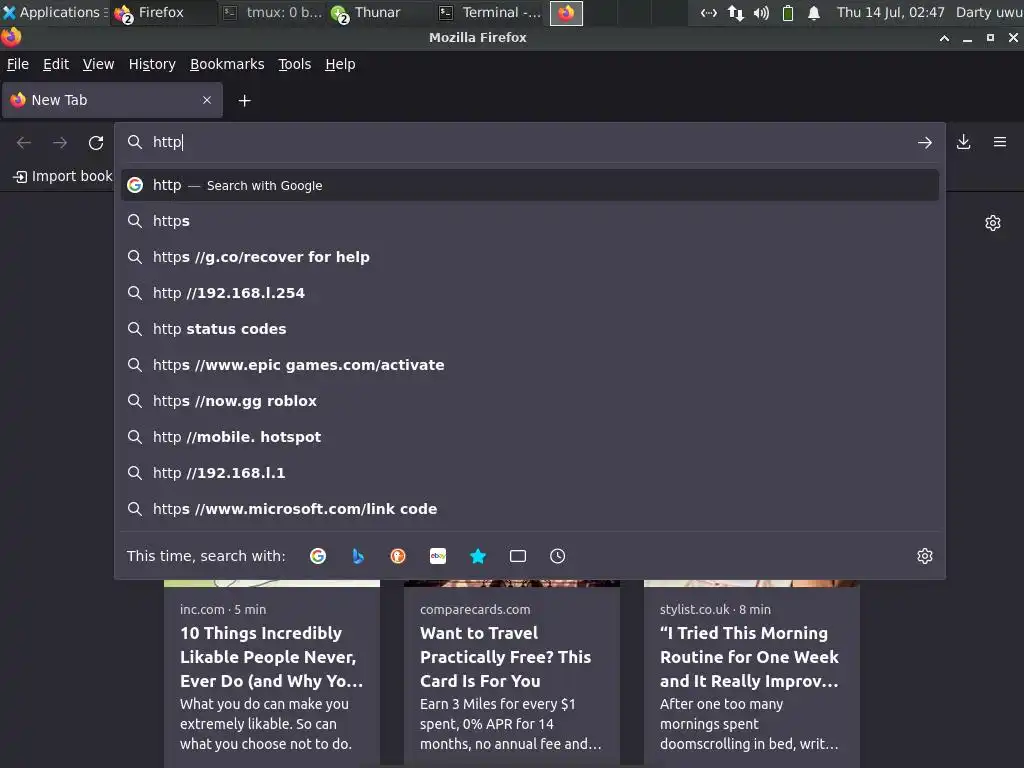Open the notifications bell in system tray
This screenshot has width=1024, height=768.
point(814,13)
